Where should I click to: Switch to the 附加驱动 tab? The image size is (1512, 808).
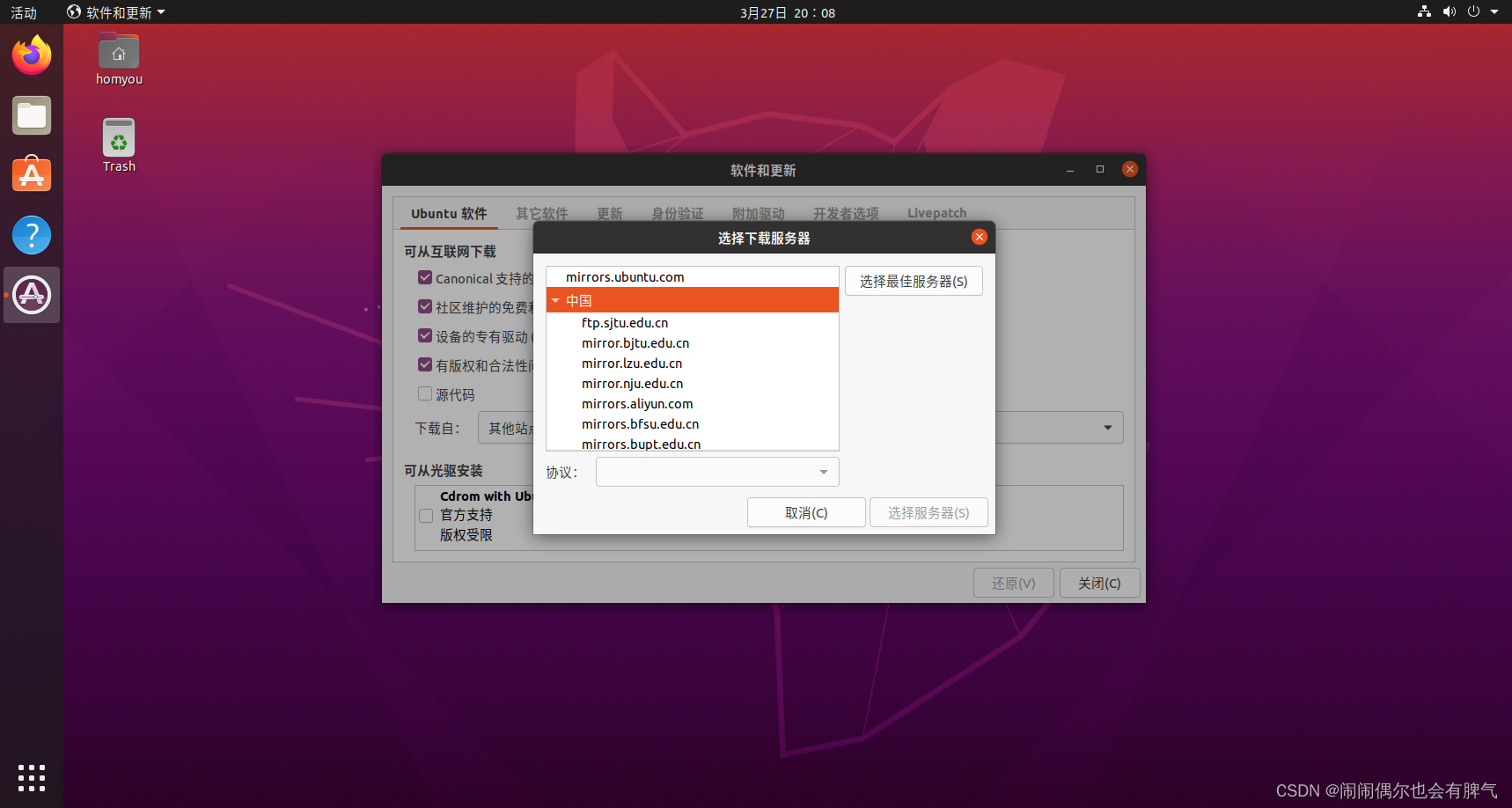(759, 213)
